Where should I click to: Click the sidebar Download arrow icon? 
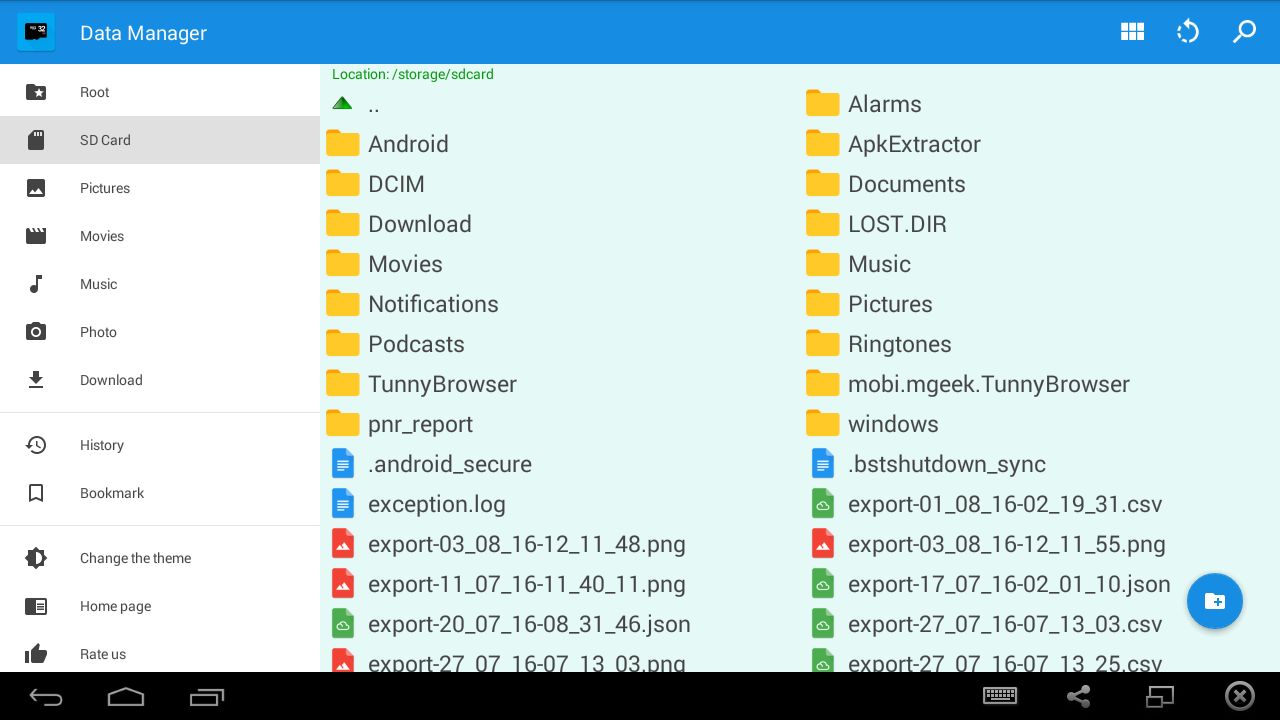click(36, 380)
